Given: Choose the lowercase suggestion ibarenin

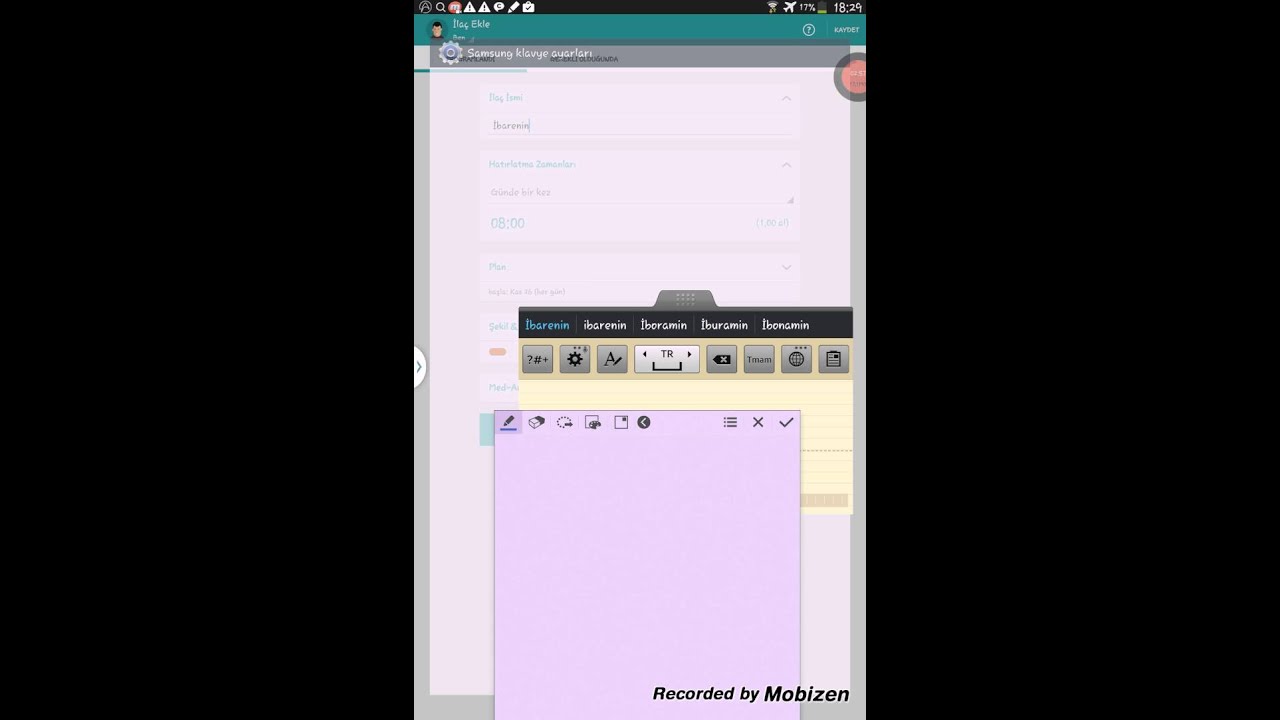Looking at the screenshot, I should [x=605, y=325].
